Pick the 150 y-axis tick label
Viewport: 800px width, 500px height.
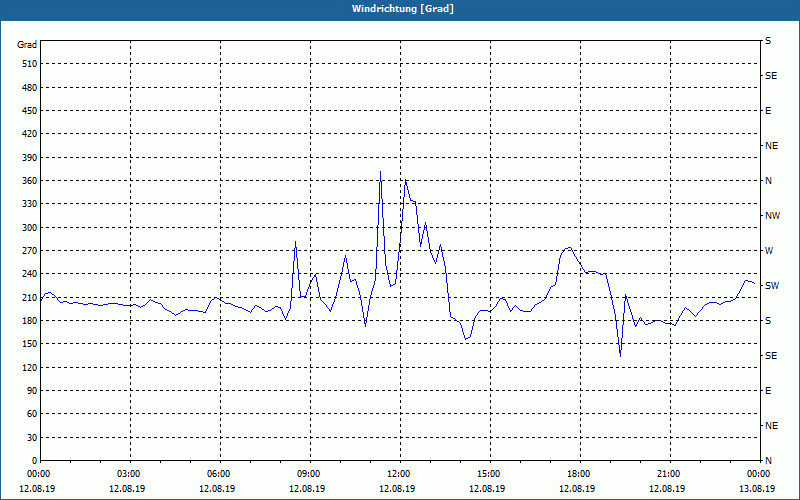tap(30, 343)
